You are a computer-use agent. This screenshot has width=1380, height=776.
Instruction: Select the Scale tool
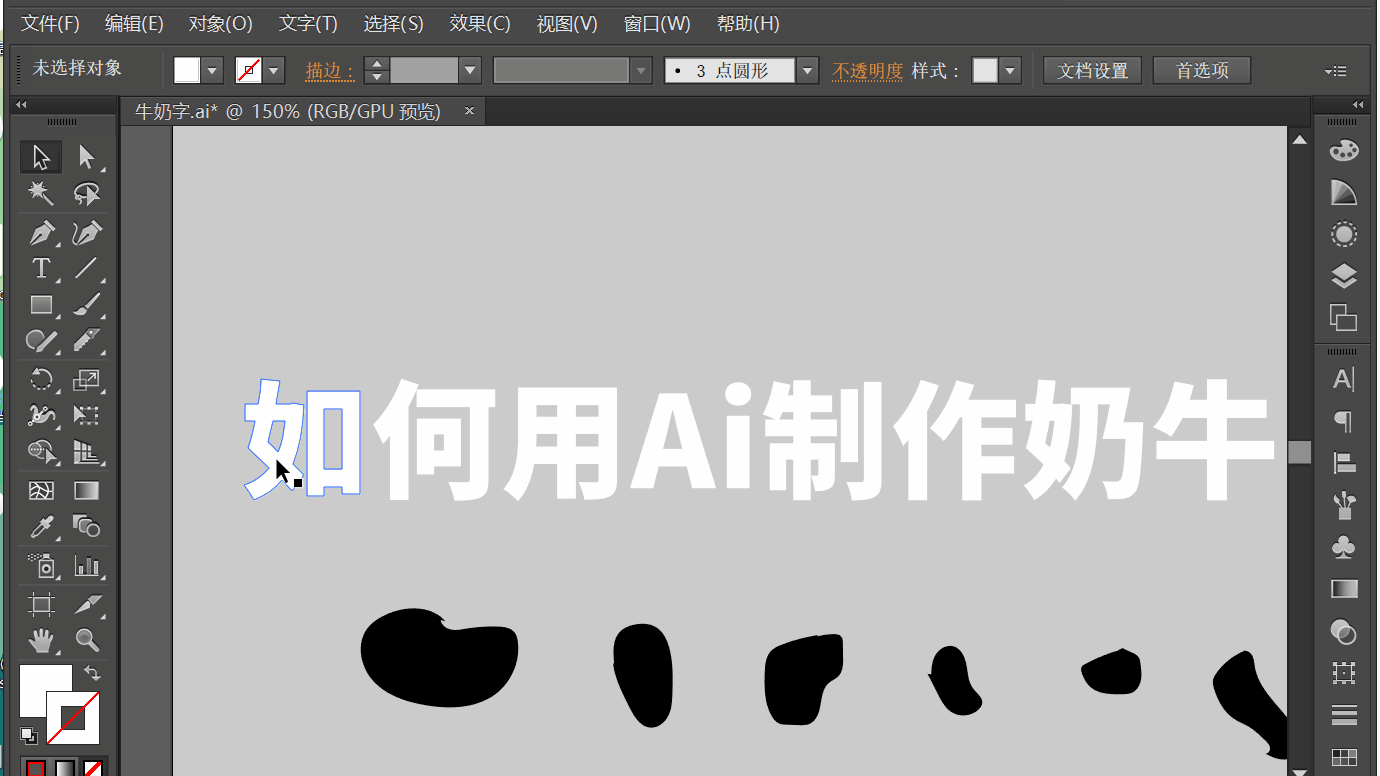click(x=86, y=380)
